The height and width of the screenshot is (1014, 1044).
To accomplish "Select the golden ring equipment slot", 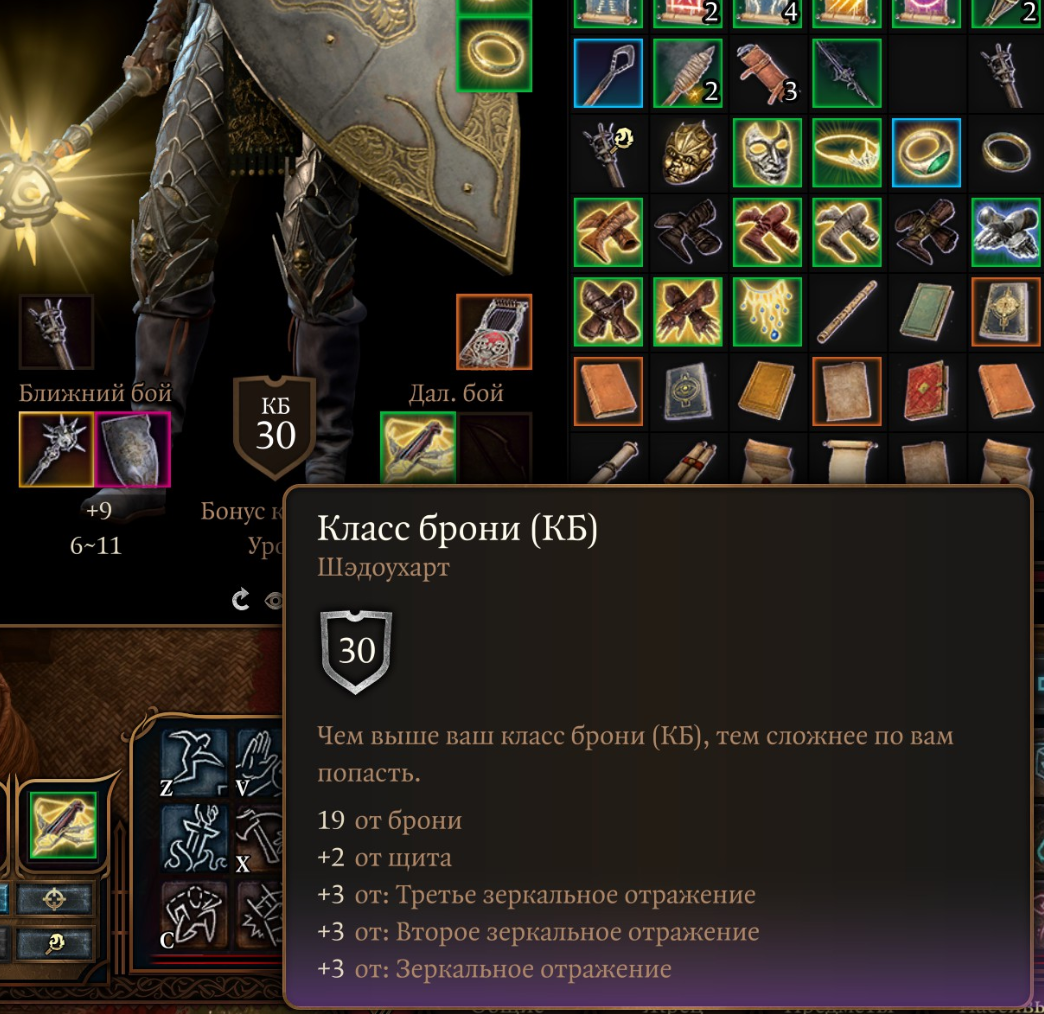I will pos(494,54).
